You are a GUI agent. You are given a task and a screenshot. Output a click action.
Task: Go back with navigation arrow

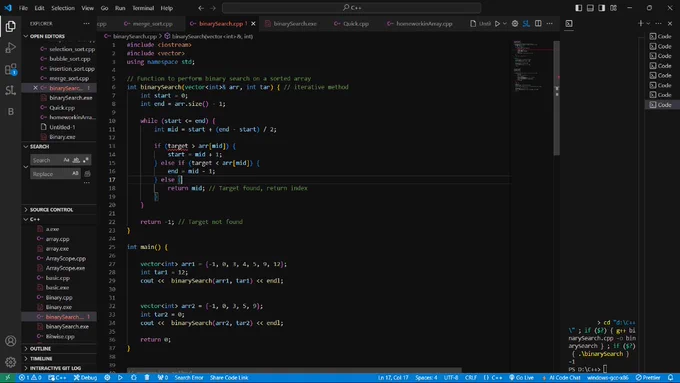[x=201, y=8]
